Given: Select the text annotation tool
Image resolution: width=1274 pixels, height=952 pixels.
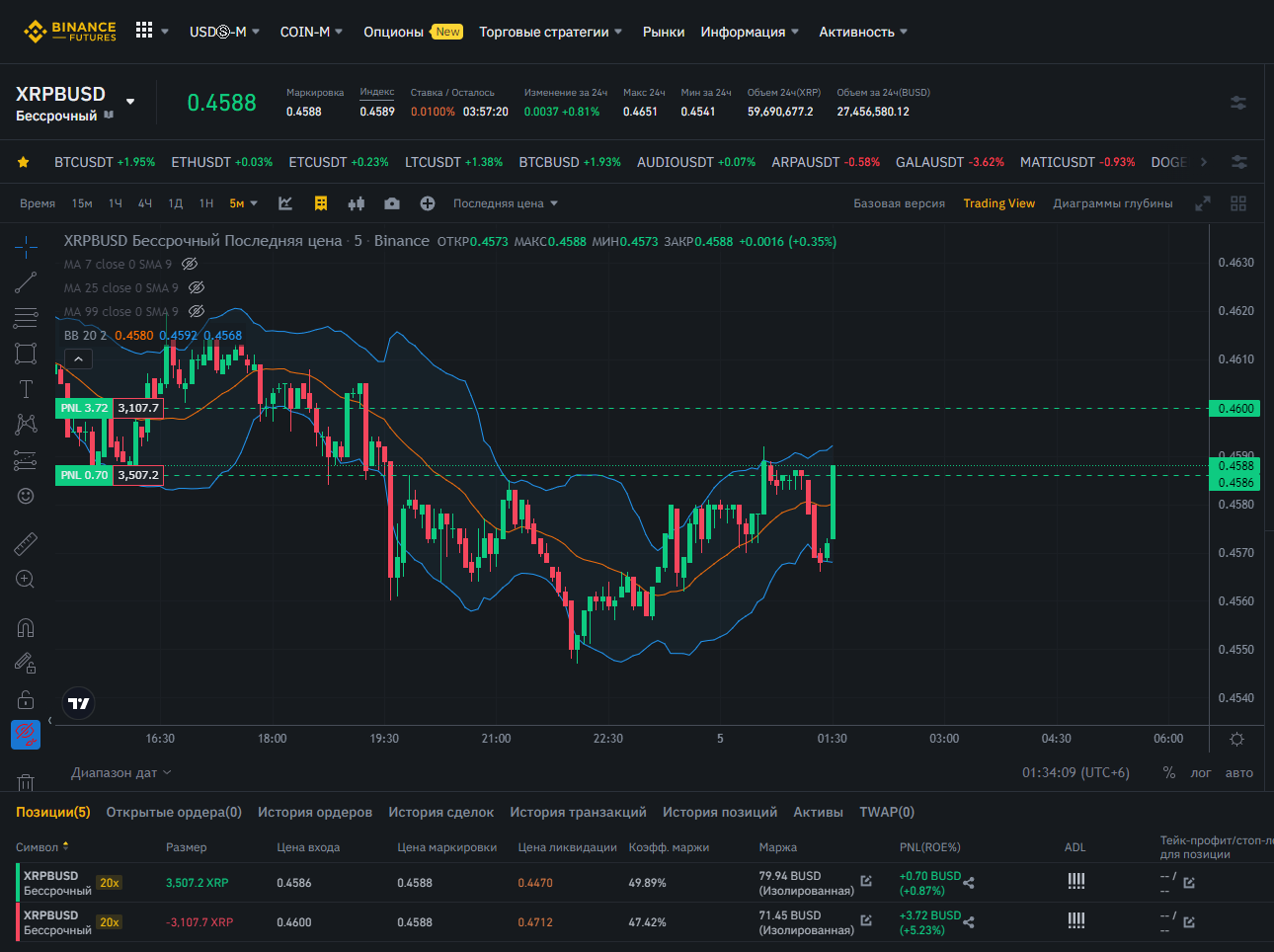Looking at the screenshot, I should tap(26, 389).
